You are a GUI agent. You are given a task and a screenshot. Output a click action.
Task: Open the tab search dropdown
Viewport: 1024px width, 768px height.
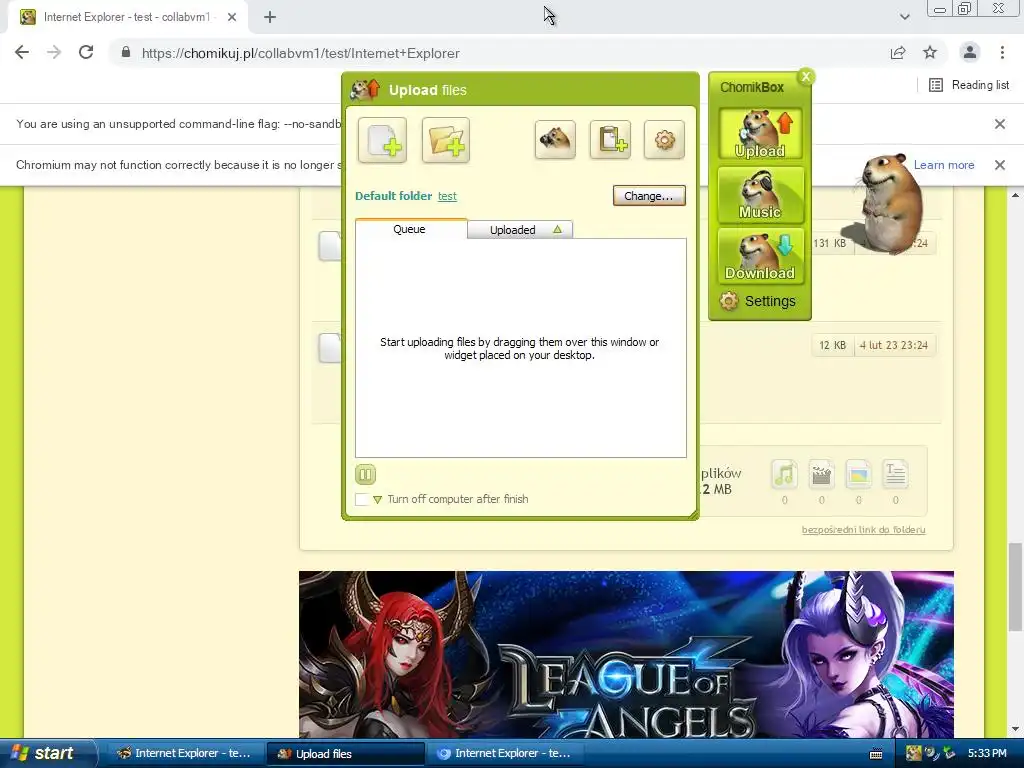coord(904,17)
